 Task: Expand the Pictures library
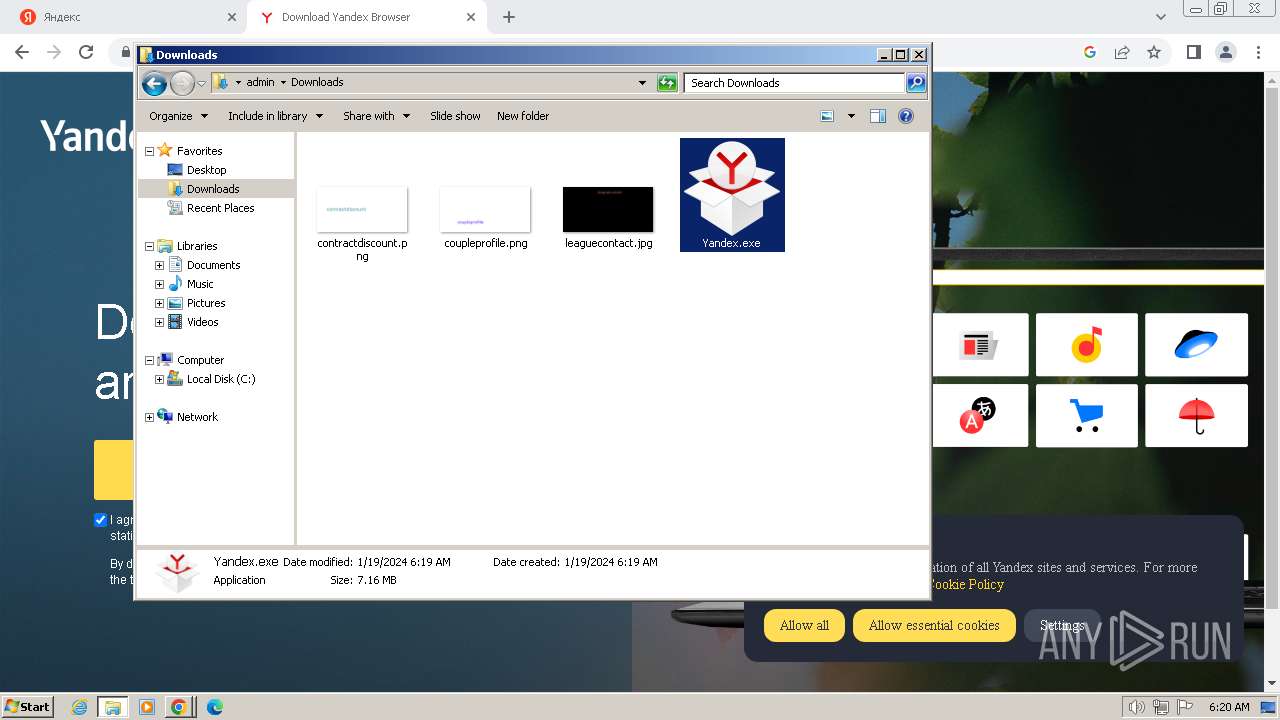pyautogui.click(x=159, y=303)
